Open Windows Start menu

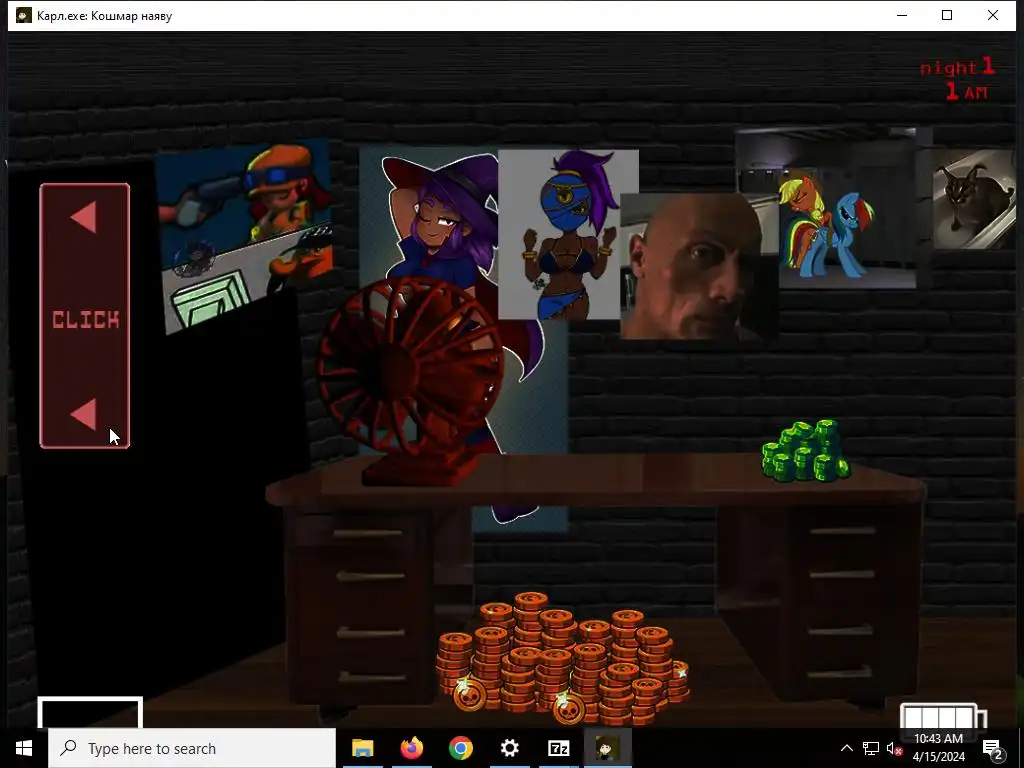pyautogui.click(x=24, y=748)
